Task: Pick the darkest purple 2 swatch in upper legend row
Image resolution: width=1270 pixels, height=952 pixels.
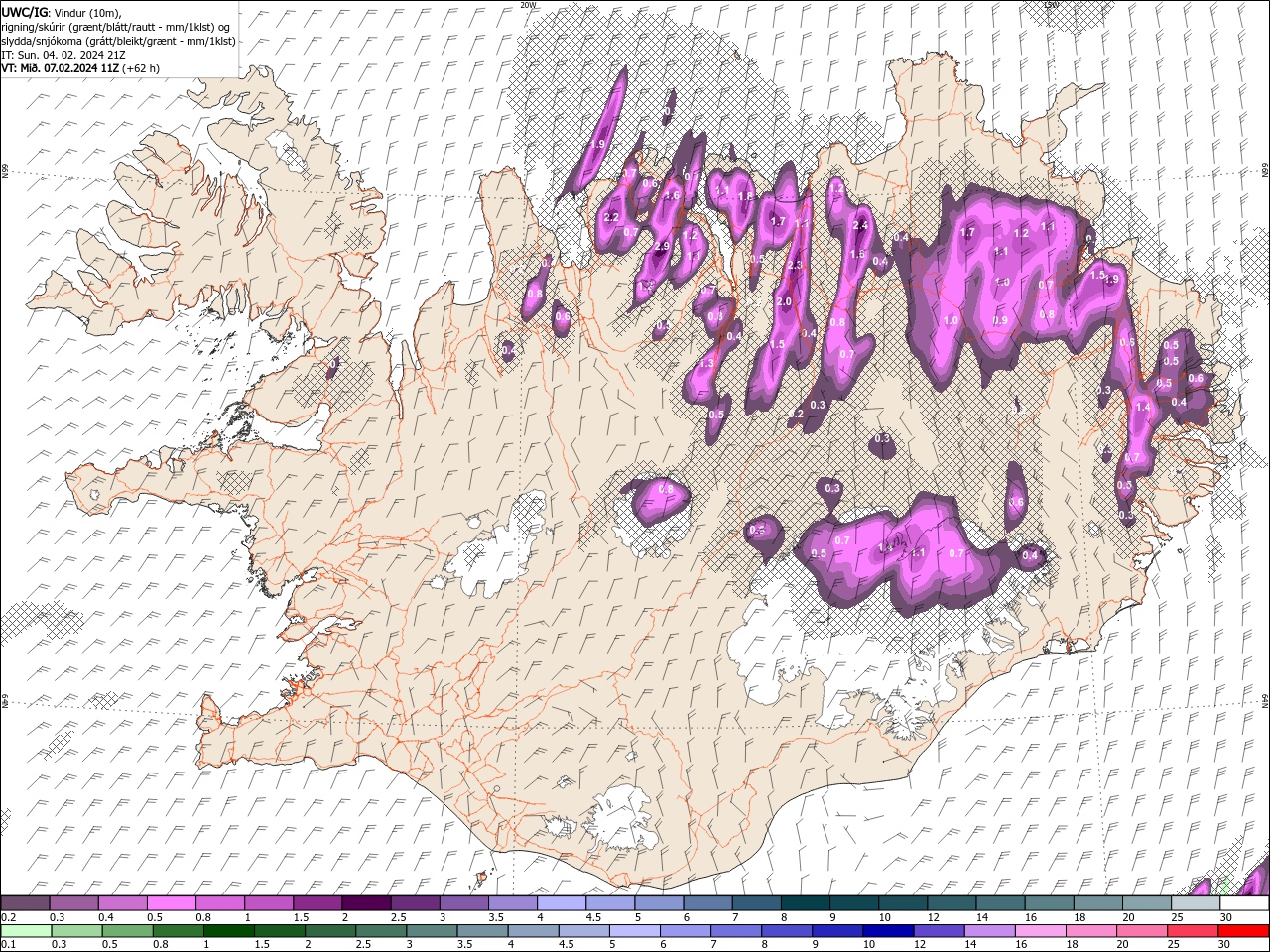Action: tap(365, 903)
